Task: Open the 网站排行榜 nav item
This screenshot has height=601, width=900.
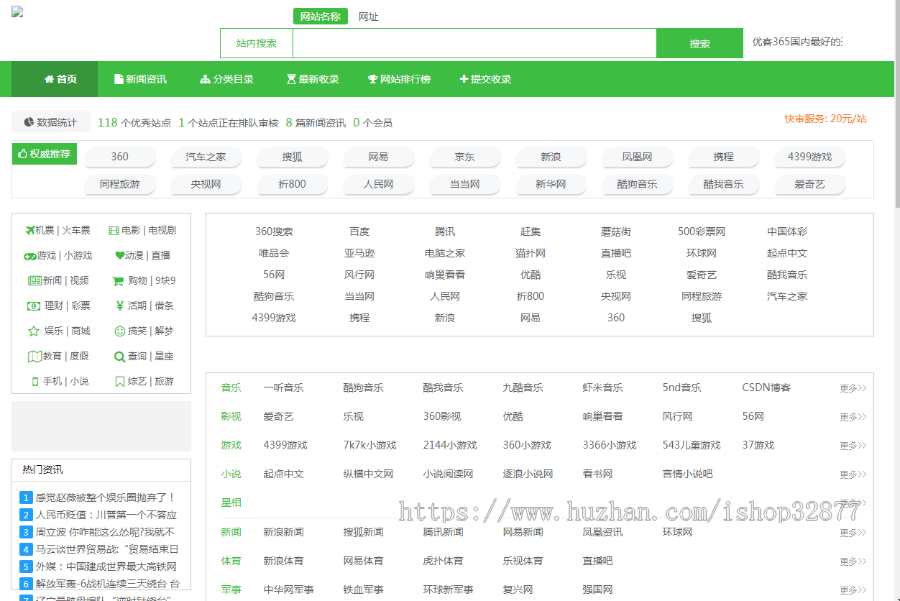Action: [399, 79]
